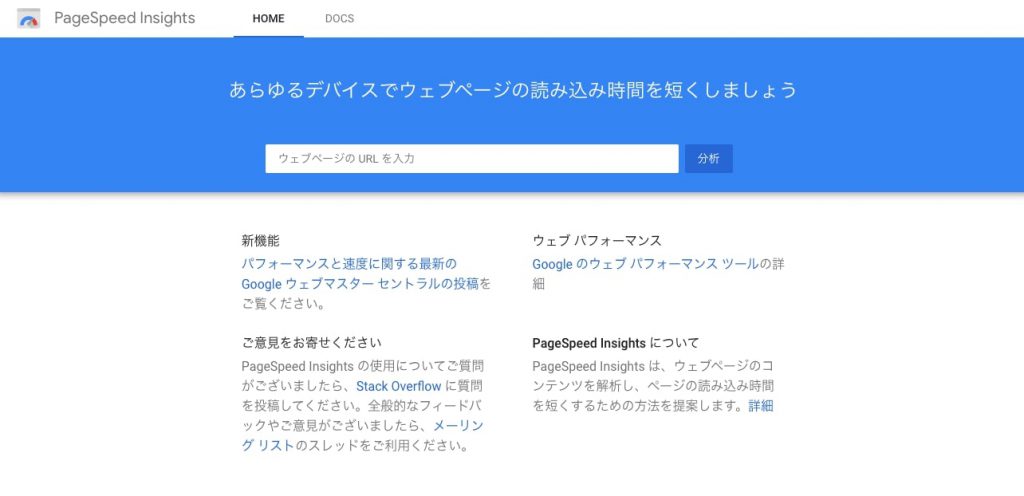This screenshot has height=496, width=1024.
Task: Follow the Stack Overflow link
Action: point(398,386)
